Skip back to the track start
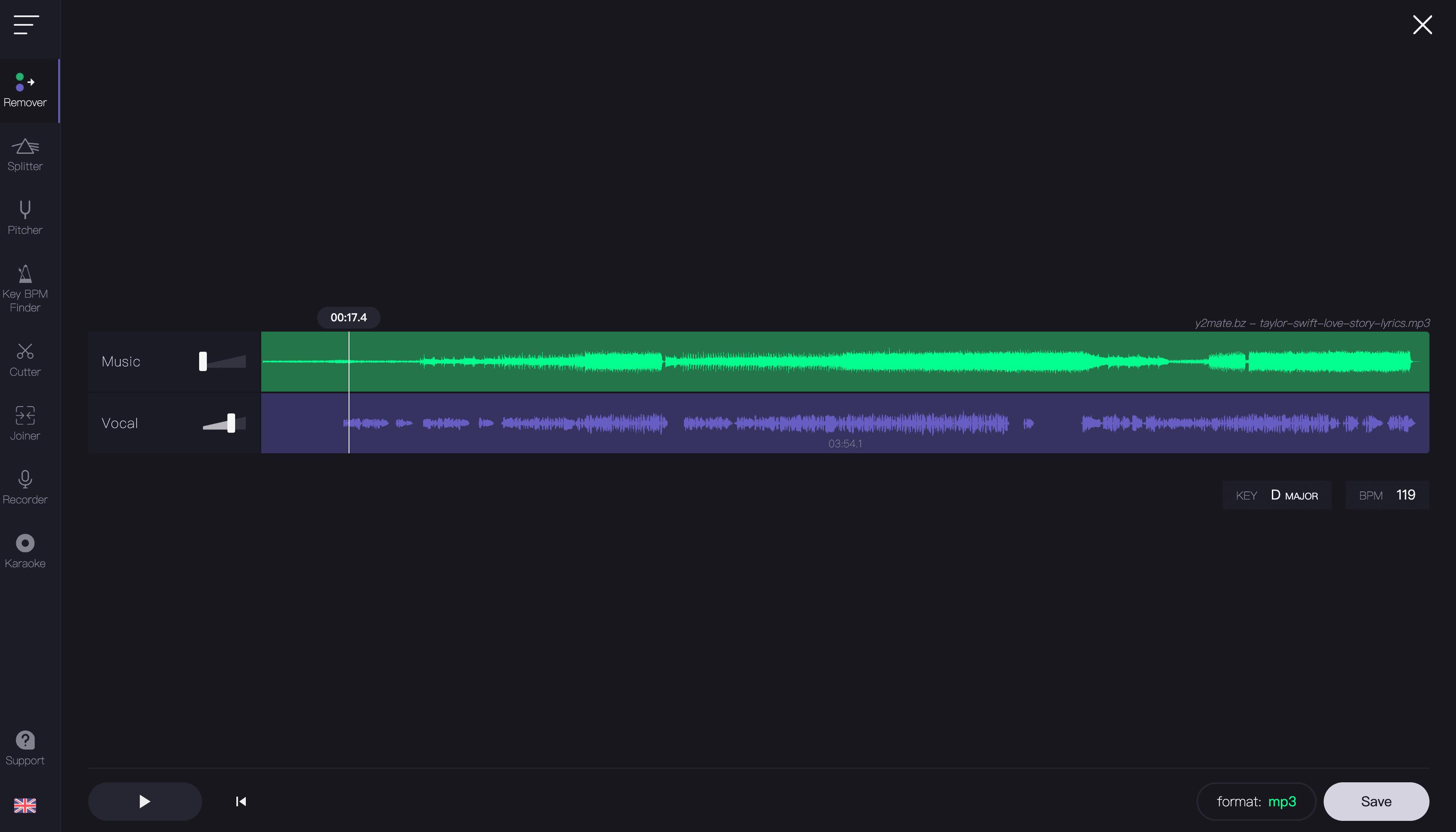The image size is (1456, 832). pos(240,801)
